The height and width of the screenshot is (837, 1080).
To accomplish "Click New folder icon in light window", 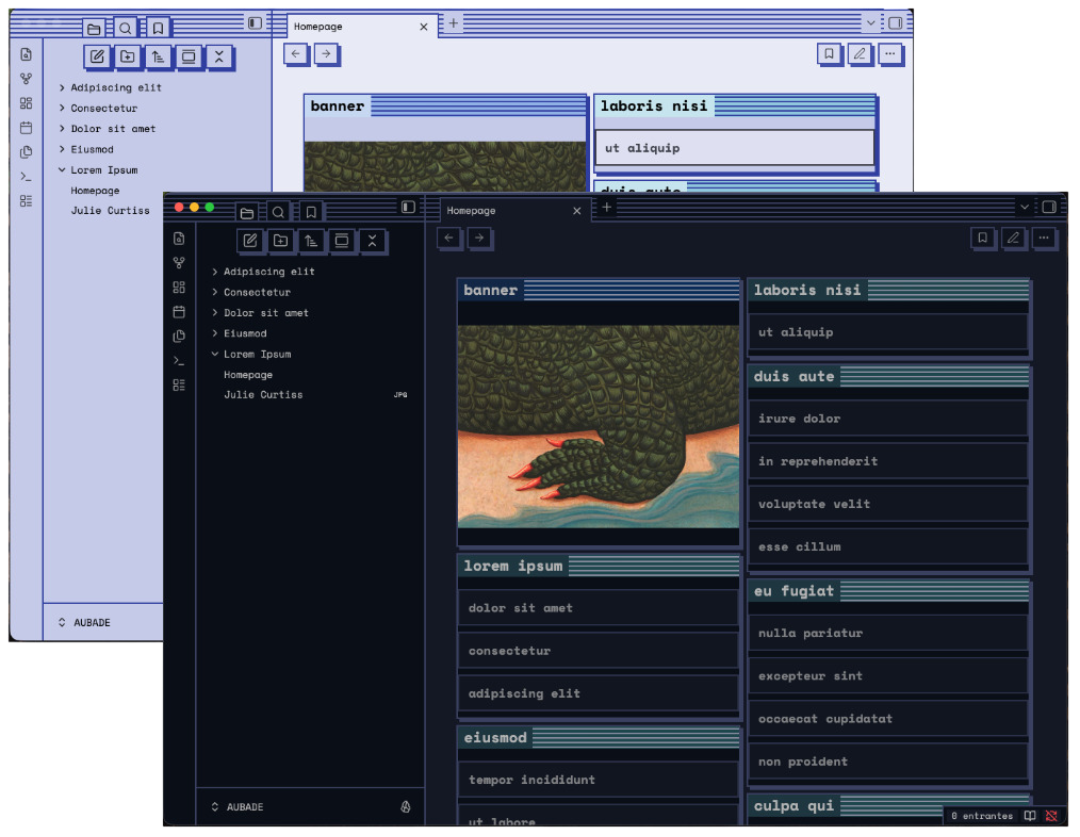I will pos(127,56).
